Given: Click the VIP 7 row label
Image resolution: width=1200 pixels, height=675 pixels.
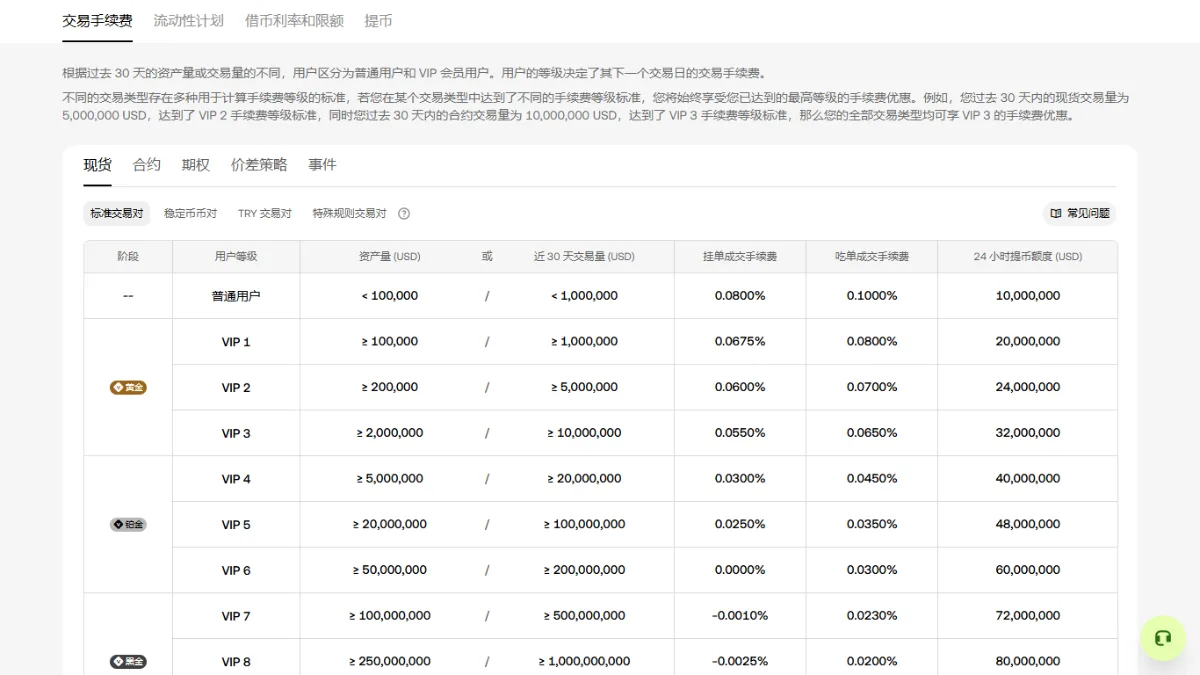Looking at the screenshot, I should pos(236,616).
